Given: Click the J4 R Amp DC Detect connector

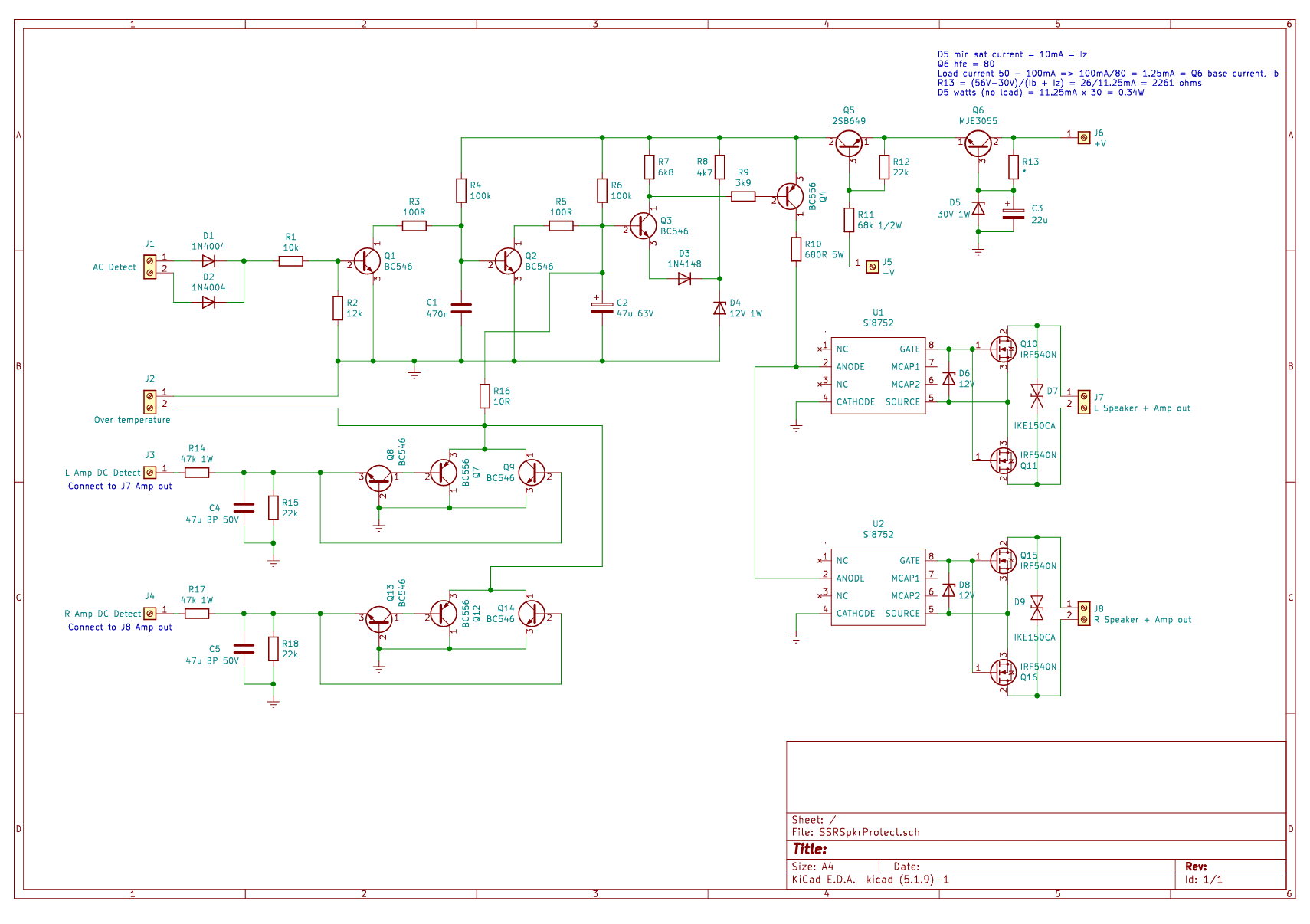Looking at the screenshot, I should [x=150, y=614].
